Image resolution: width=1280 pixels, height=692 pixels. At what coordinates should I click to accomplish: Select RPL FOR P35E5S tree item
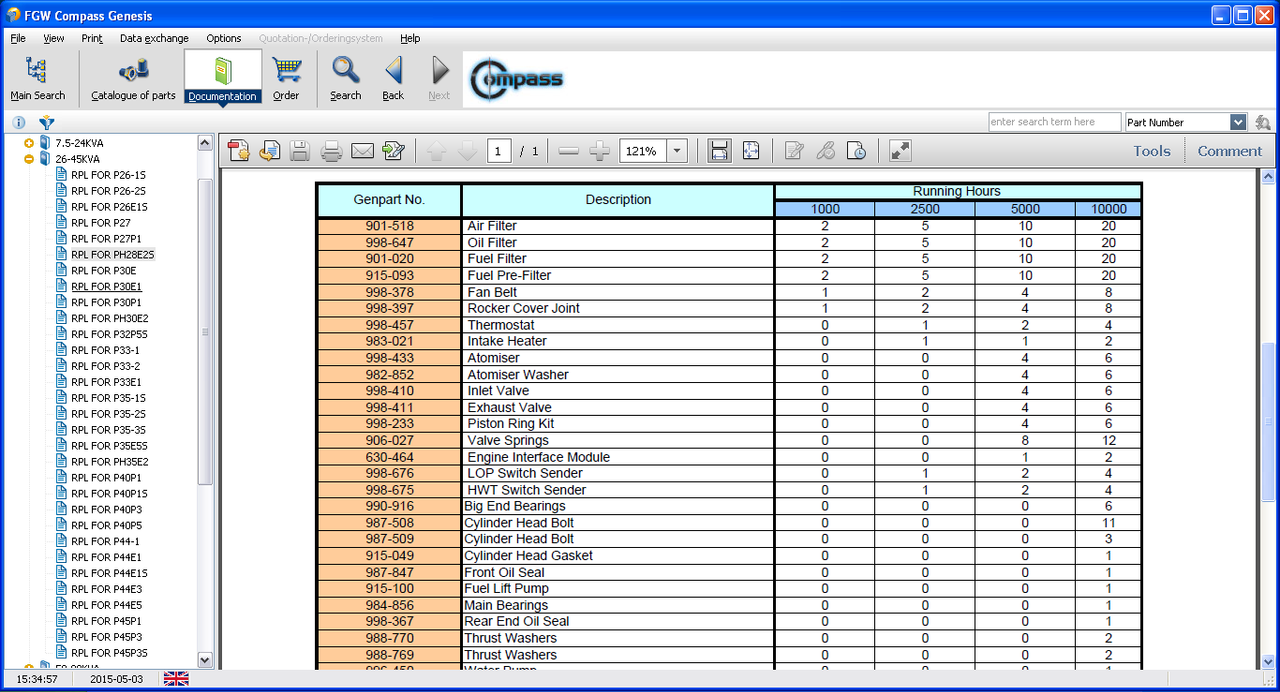click(109, 446)
